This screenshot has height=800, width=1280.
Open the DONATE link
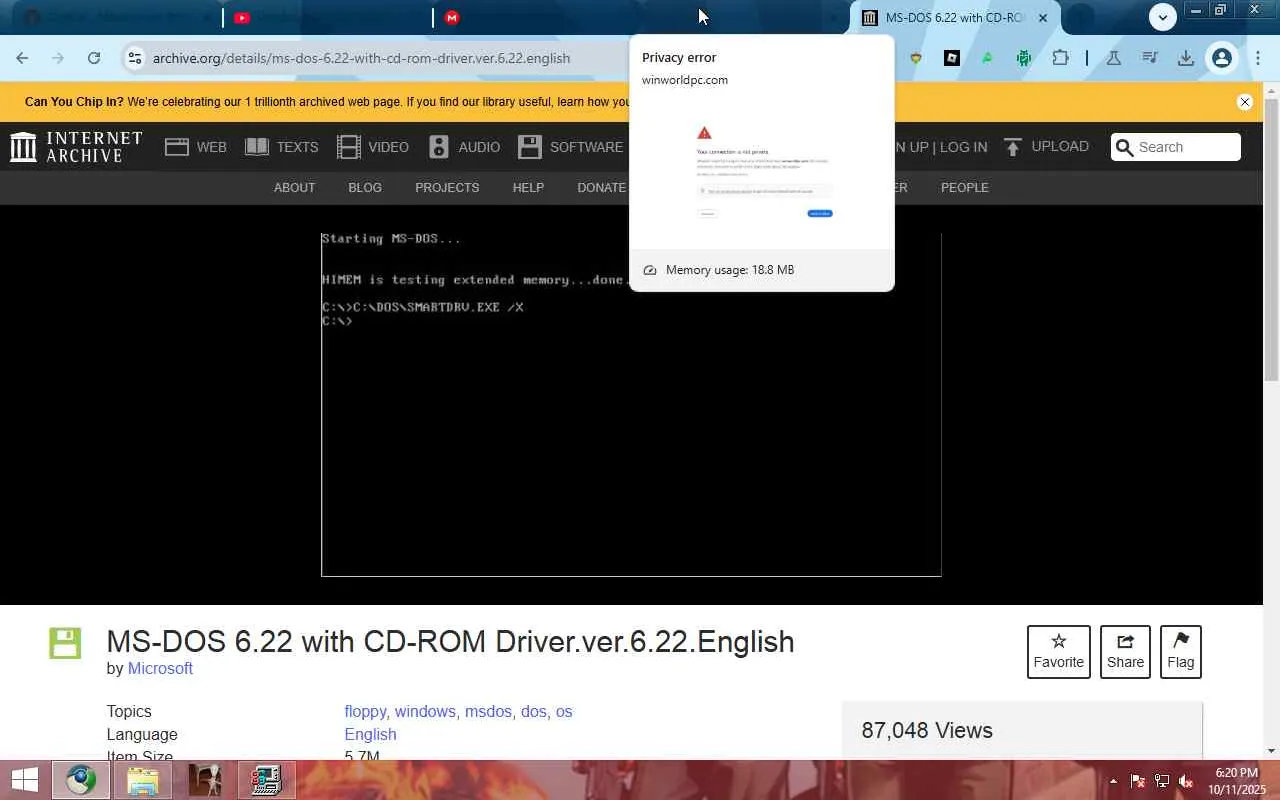pos(601,188)
